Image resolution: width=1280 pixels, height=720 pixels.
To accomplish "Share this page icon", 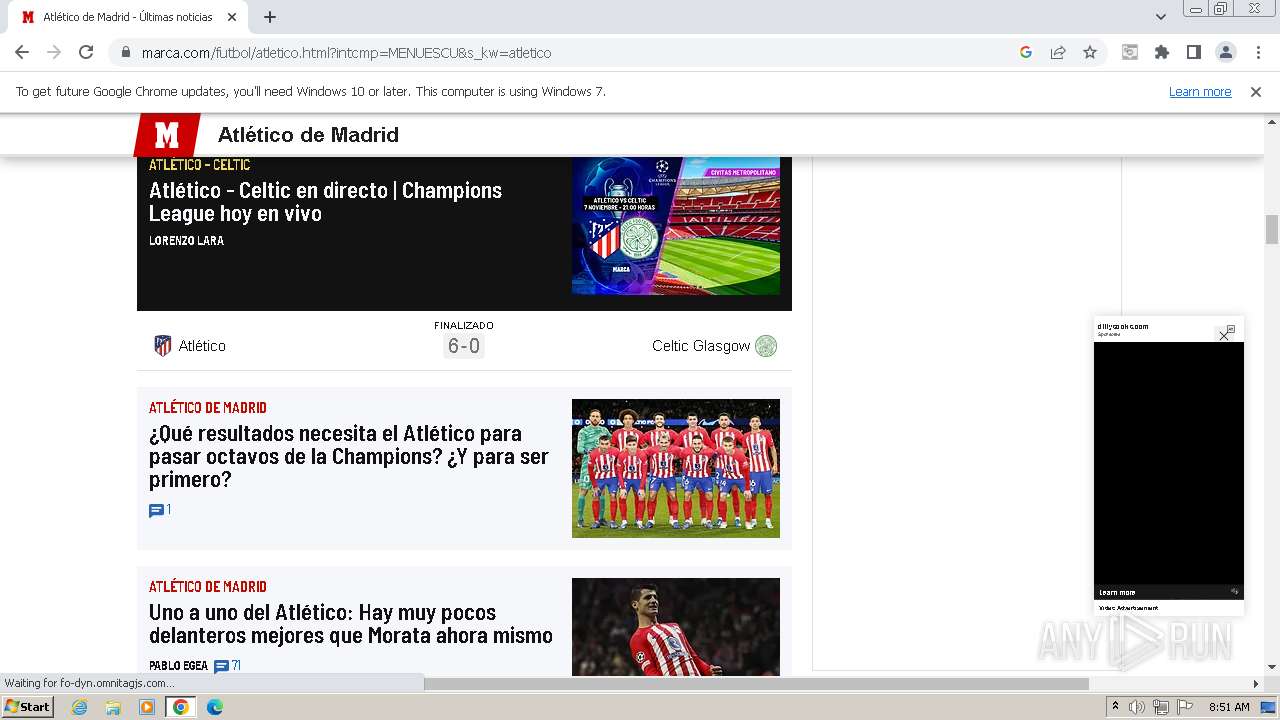I will pyautogui.click(x=1058, y=52).
